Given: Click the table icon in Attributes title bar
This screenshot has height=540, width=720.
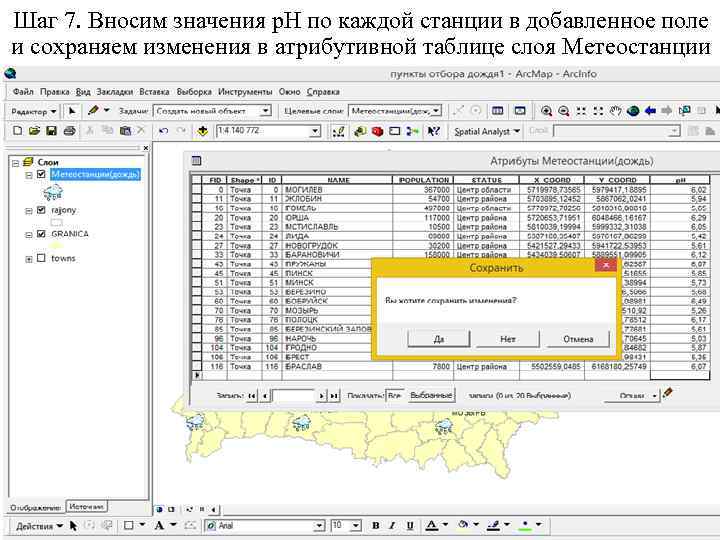Looking at the screenshot, I should [197, 161].
